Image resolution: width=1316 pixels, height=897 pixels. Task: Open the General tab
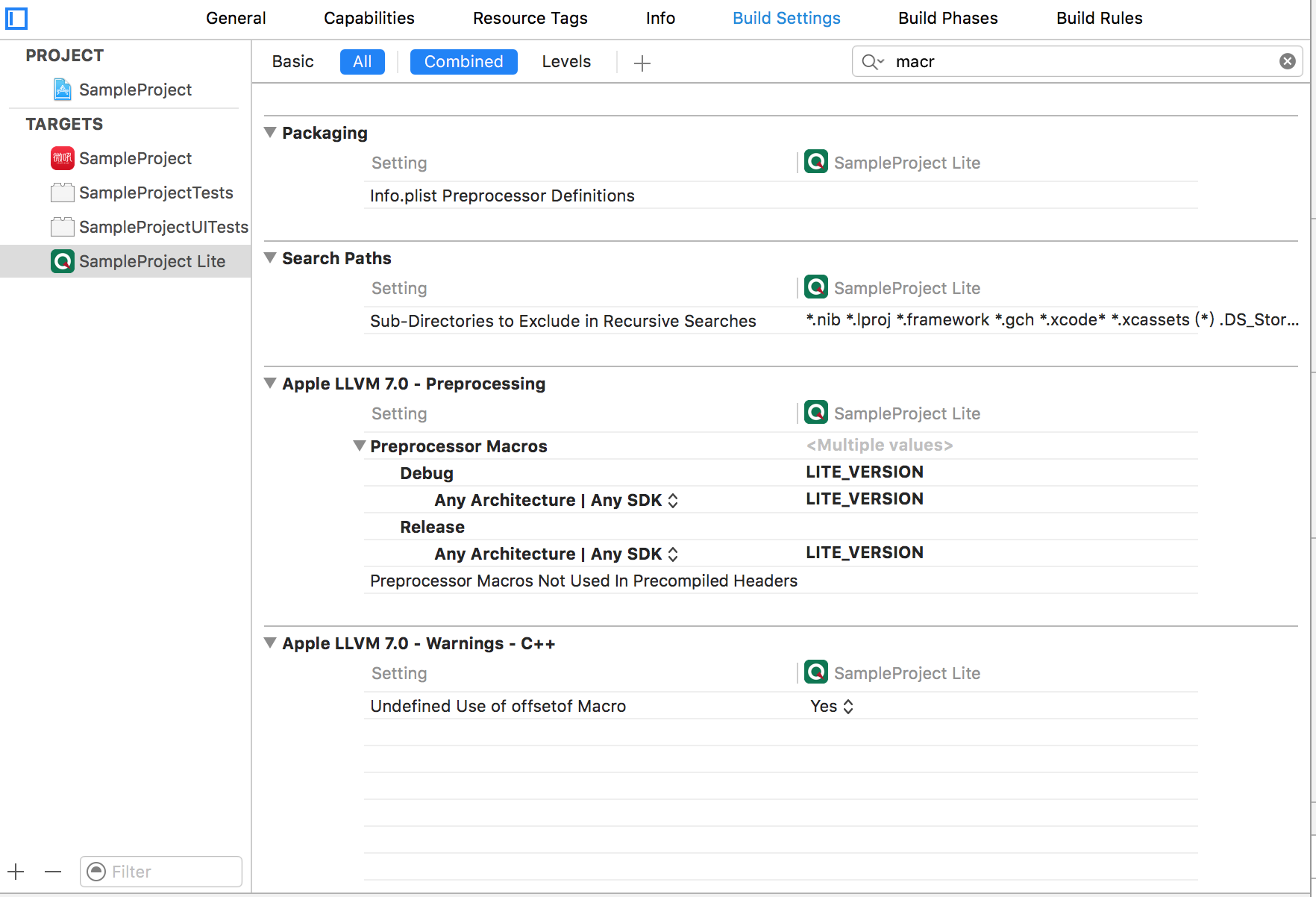[x=236, y=18]
